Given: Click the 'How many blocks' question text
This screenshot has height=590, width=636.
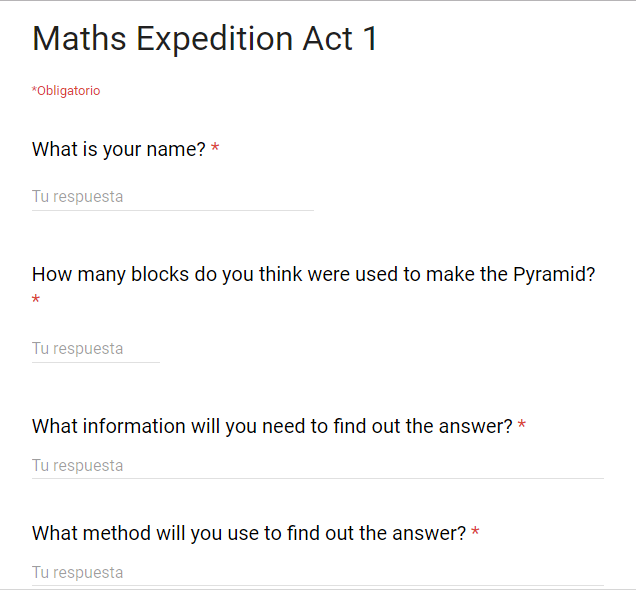Looking at the screenshot, I should tap(314, 275).
